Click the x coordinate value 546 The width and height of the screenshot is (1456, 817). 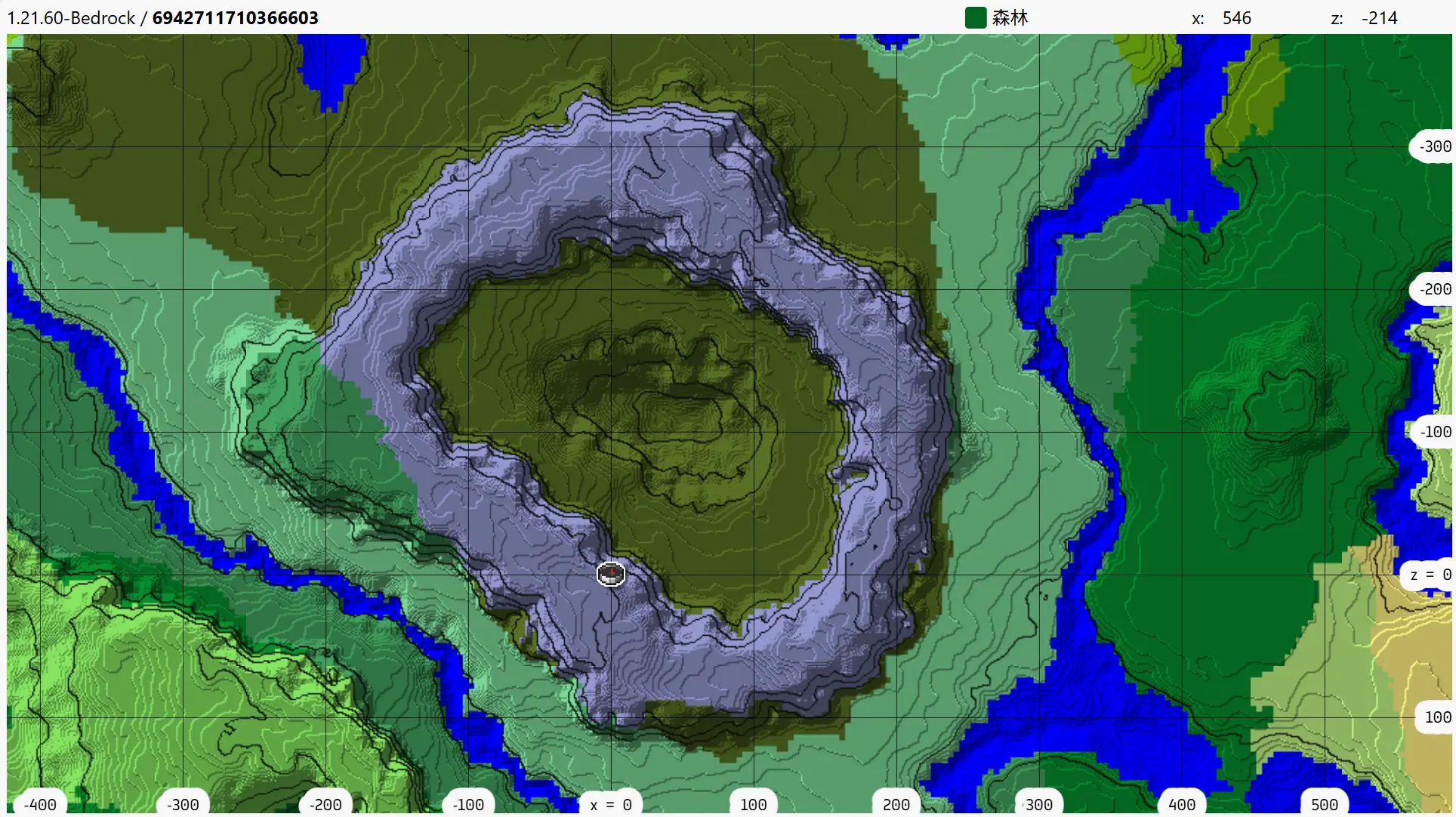[x=1237, y=18]
